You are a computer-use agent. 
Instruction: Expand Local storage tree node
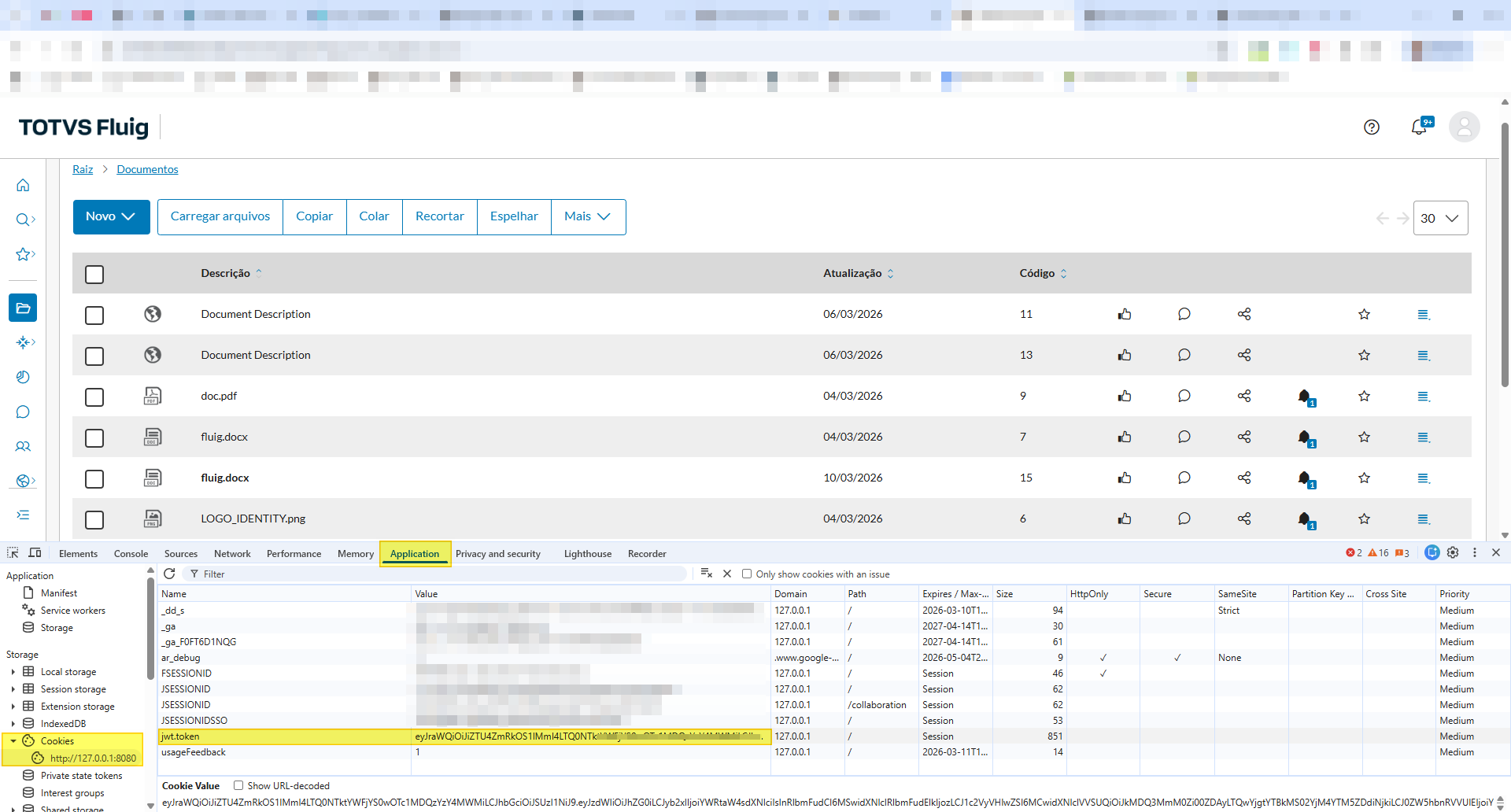pos(13,672)
